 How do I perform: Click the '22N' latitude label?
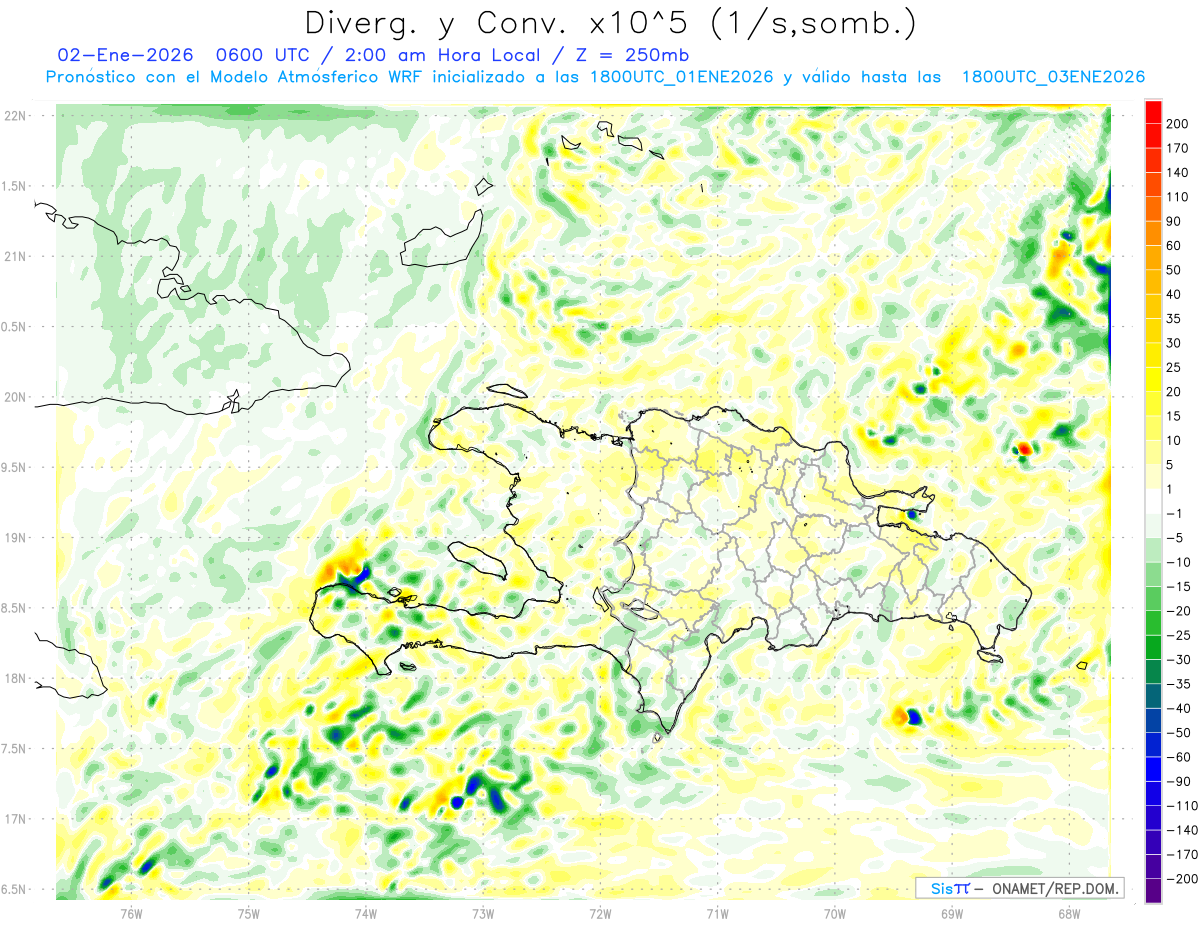click(15, 116)
